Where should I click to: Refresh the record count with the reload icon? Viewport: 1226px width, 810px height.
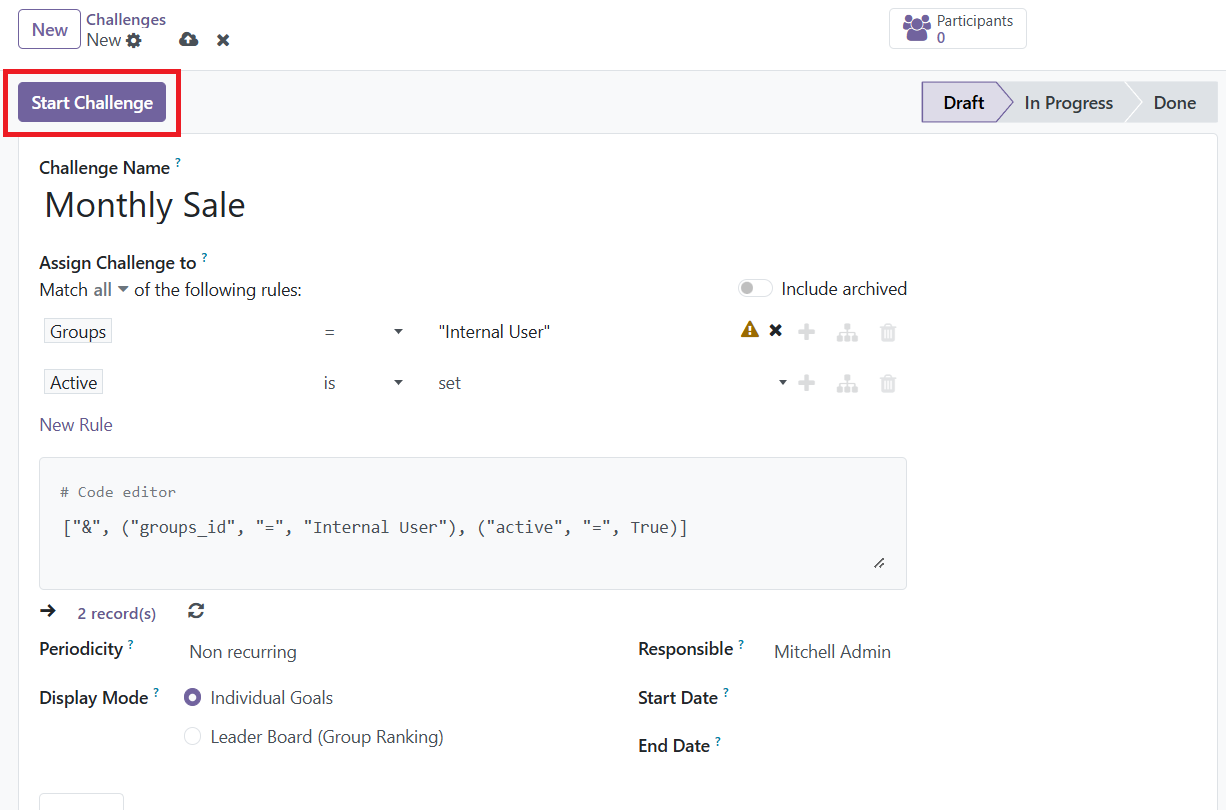(x=196, y=611)
